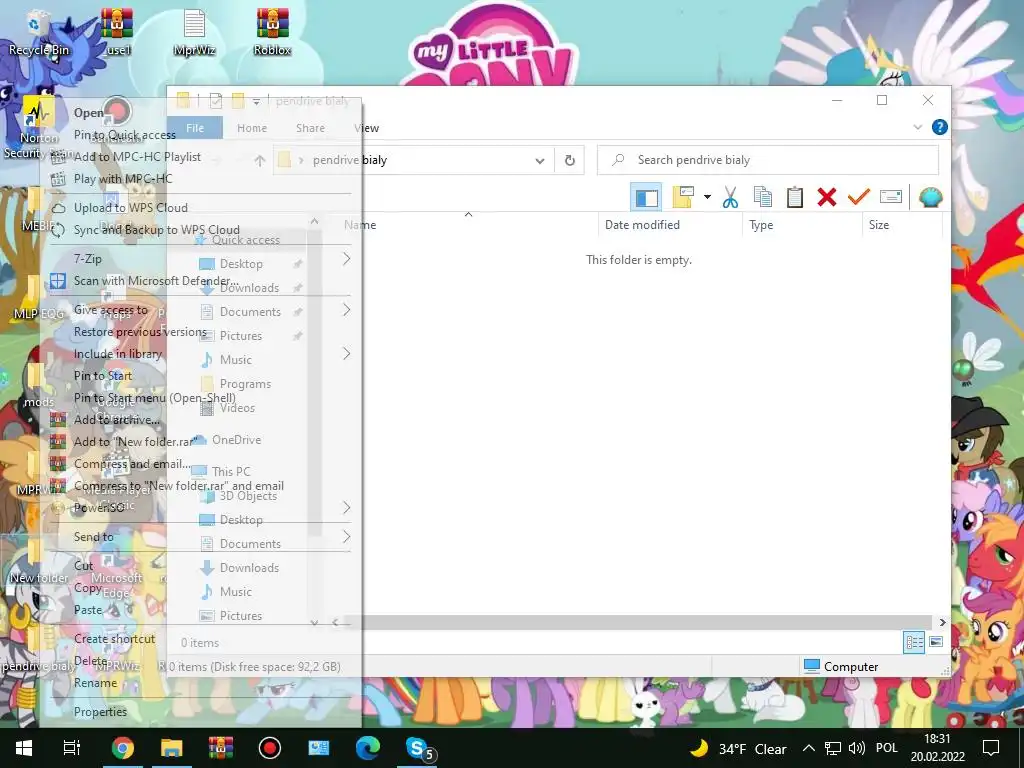Click the Paste clipboard toolbar icon
This screenshot has height=768, width=1024.
(794, 197)
